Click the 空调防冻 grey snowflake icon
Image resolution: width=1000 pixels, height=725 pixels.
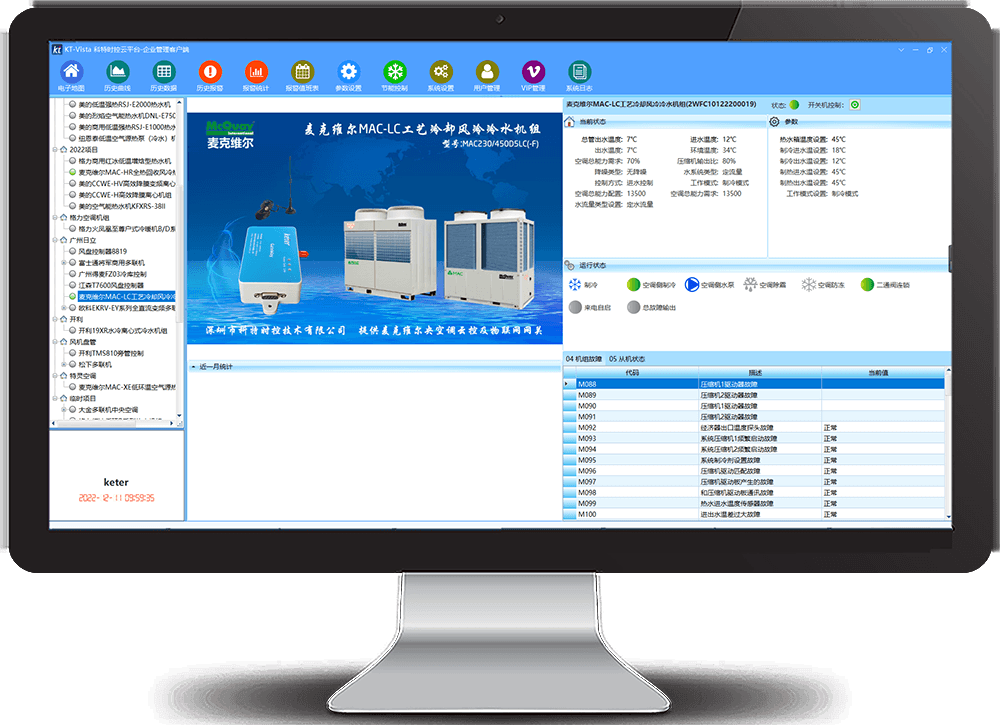click(x=809, y=284)
